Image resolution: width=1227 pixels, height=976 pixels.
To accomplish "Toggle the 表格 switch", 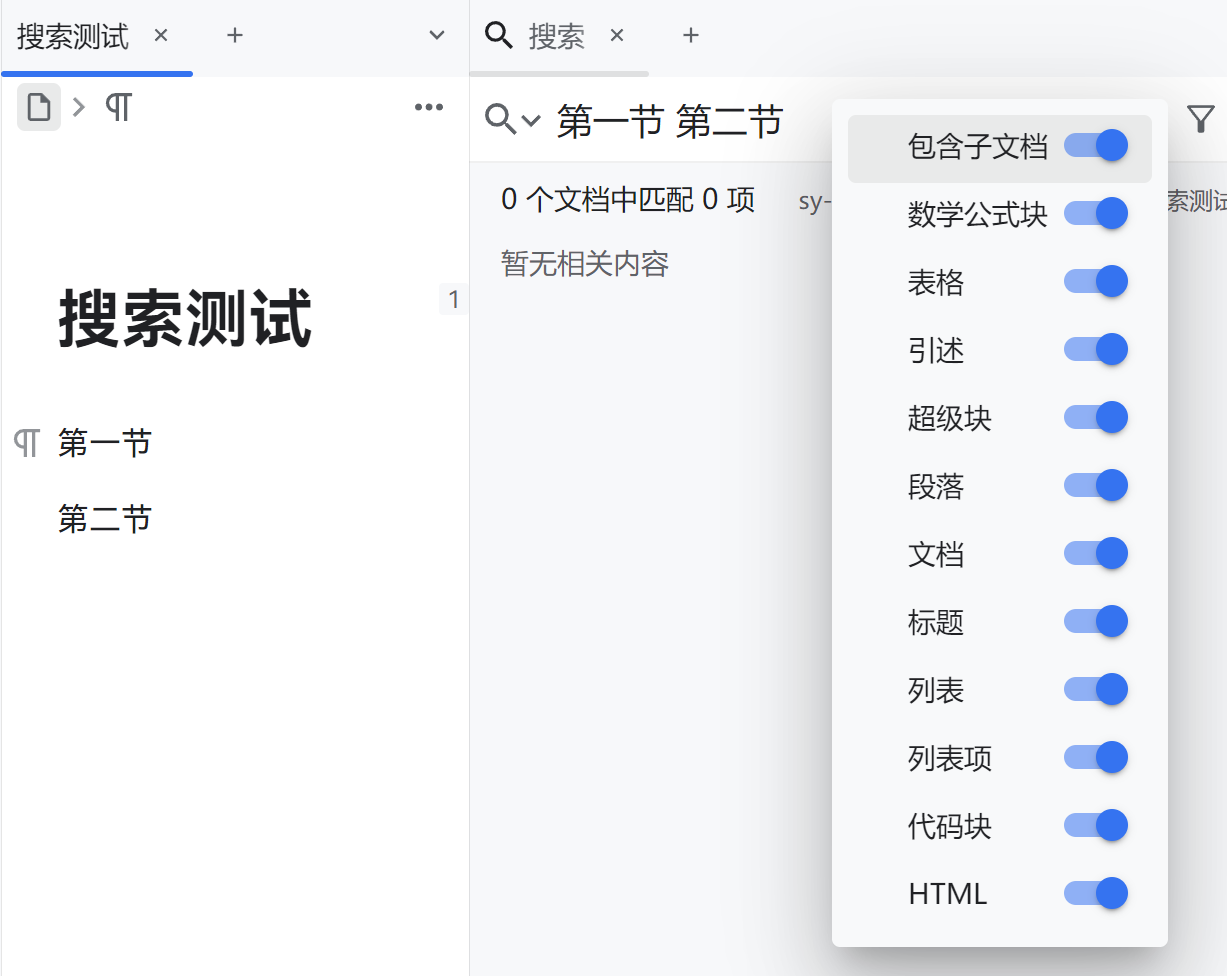I will 1096,281.
